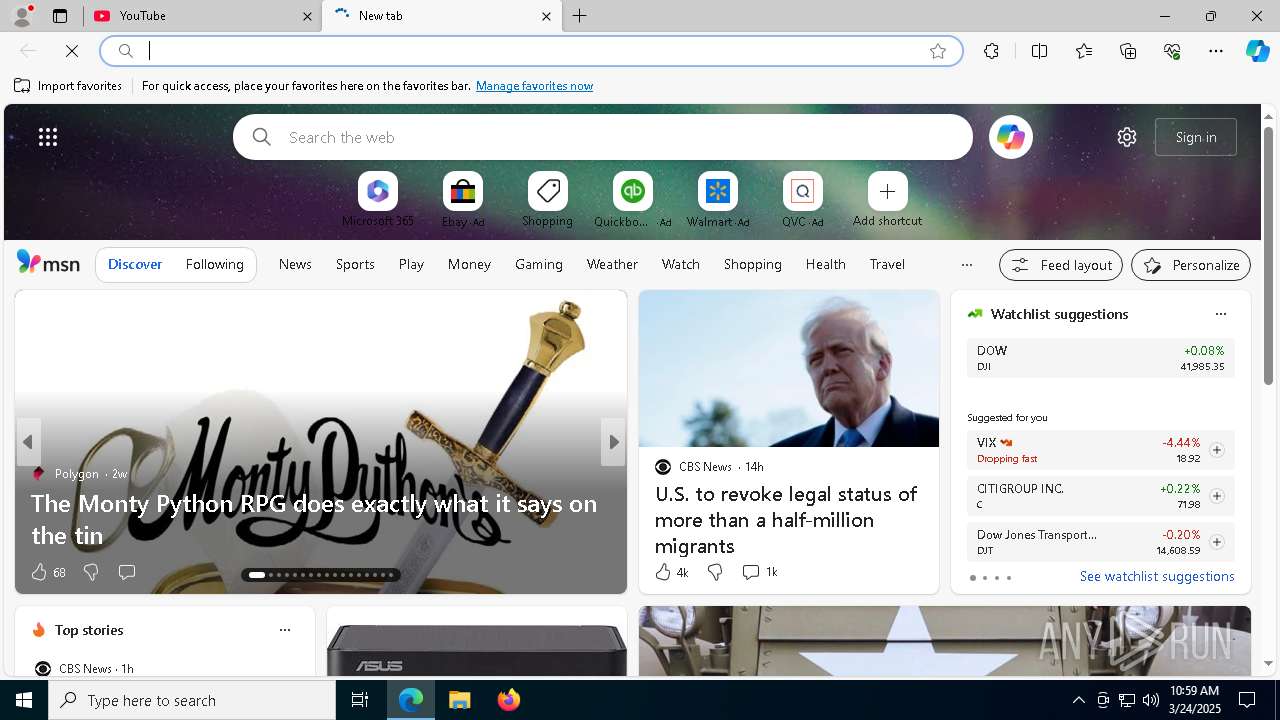Open the QVC shortcut
The width and height of the screenshot is (1280, 720).
[x=802, y=200]
